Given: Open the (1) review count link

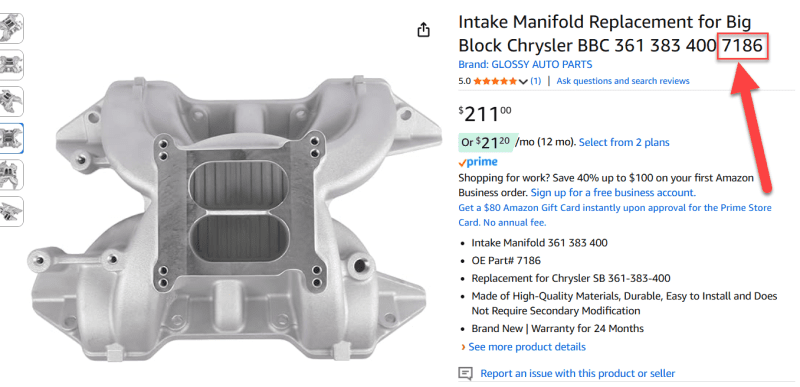Looking at the screenshot, I should click(535, 81).
